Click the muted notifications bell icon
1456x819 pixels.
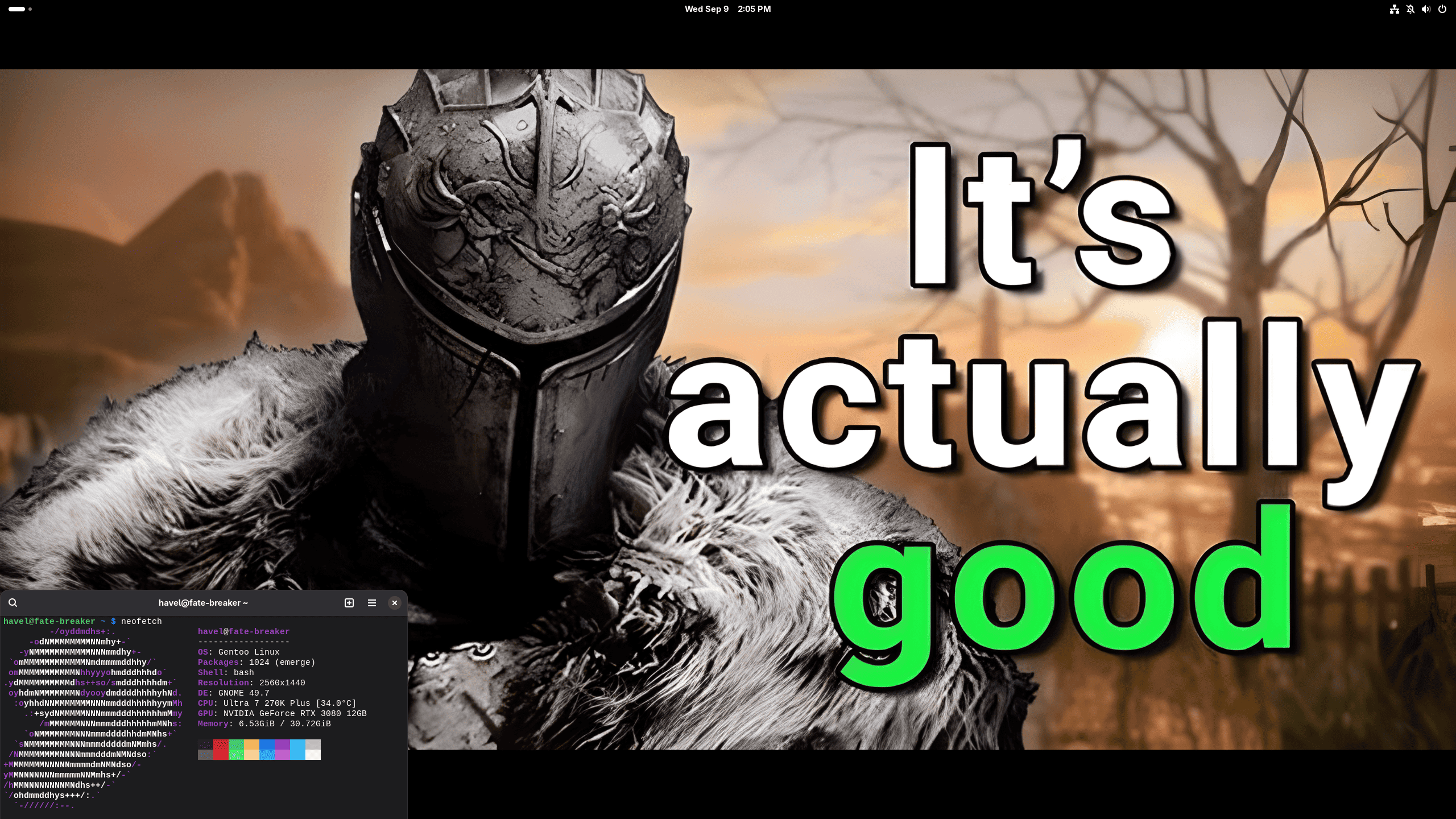(x=1410, y=9)
